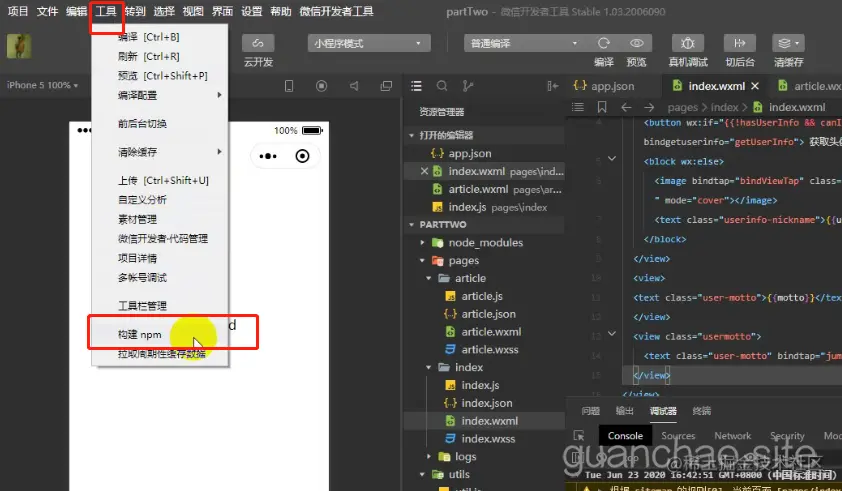This screenshot has height=491, width=842.
Task: Click the preview eye icon
Action: [636, 43]
